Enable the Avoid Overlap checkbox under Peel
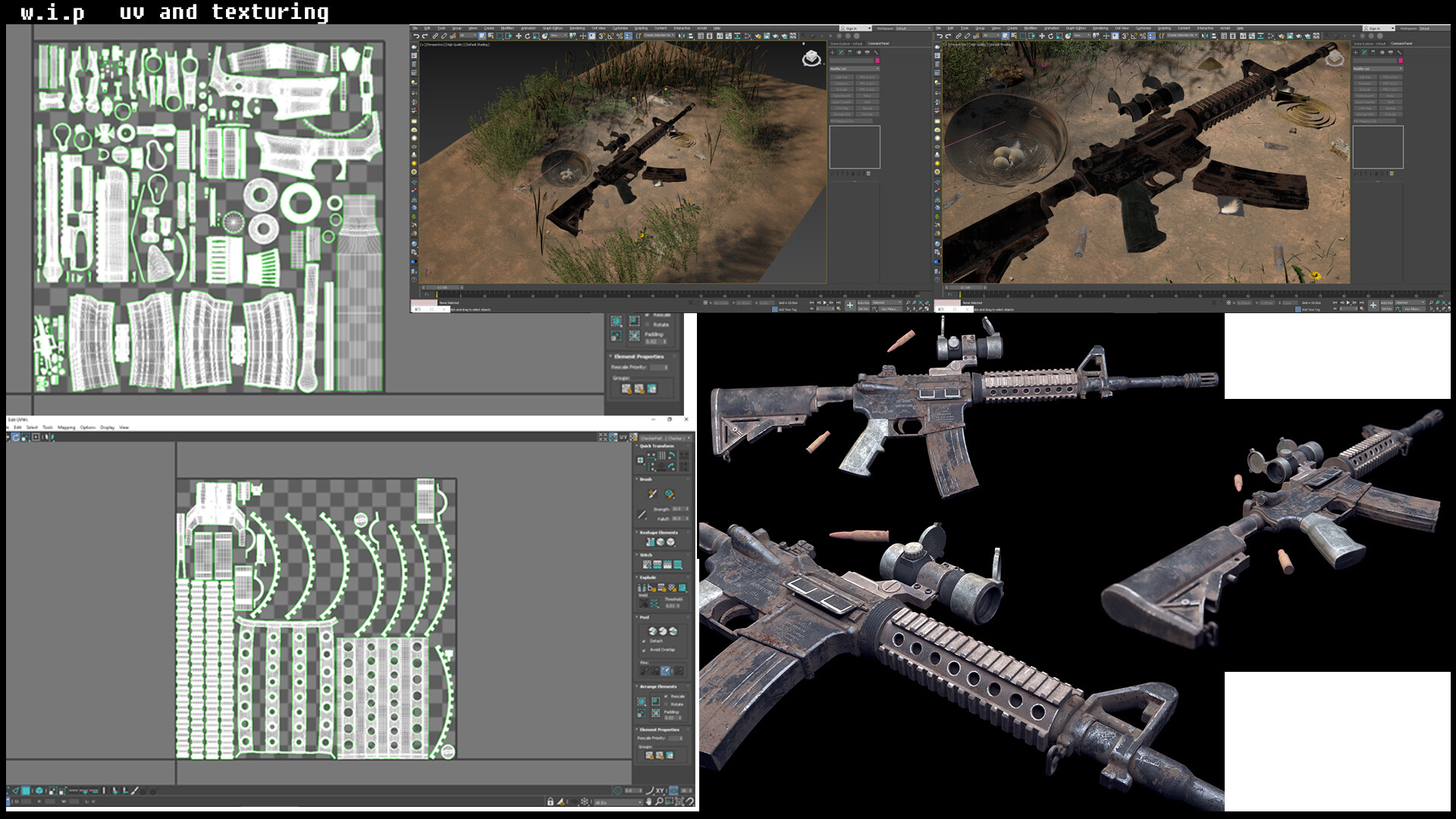Screen dimensions: 1456x819 click(x=643, y=649)
